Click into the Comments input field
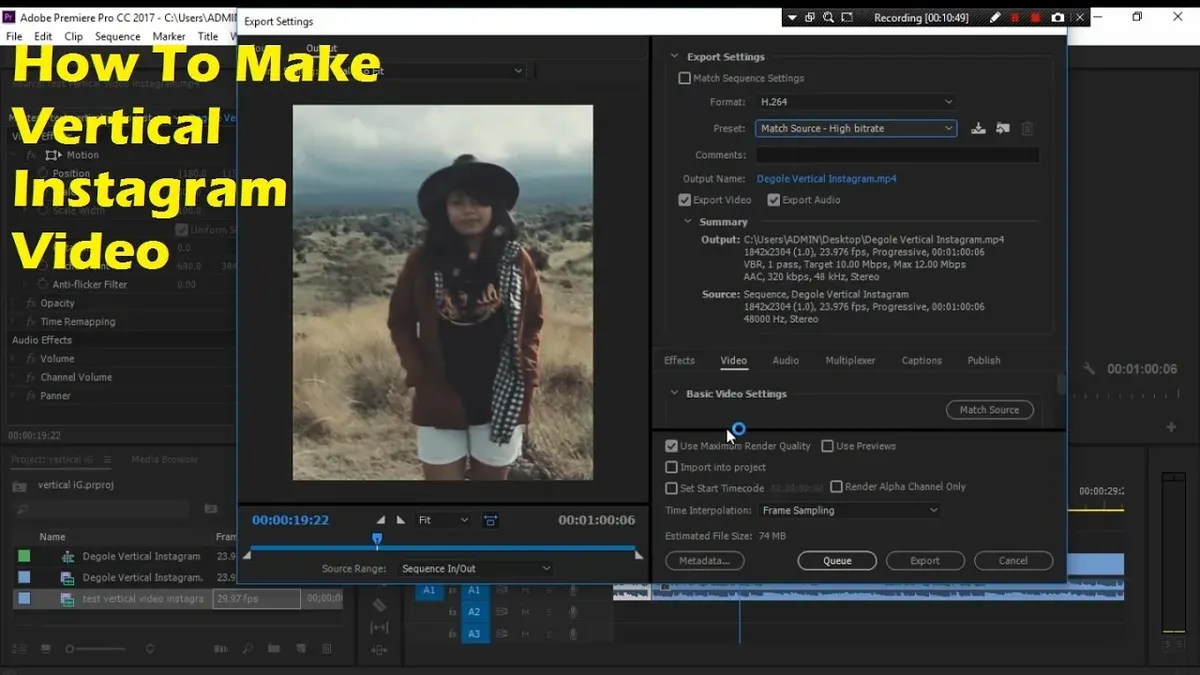This screenshot has width=1200, height=675. point(897,155)
